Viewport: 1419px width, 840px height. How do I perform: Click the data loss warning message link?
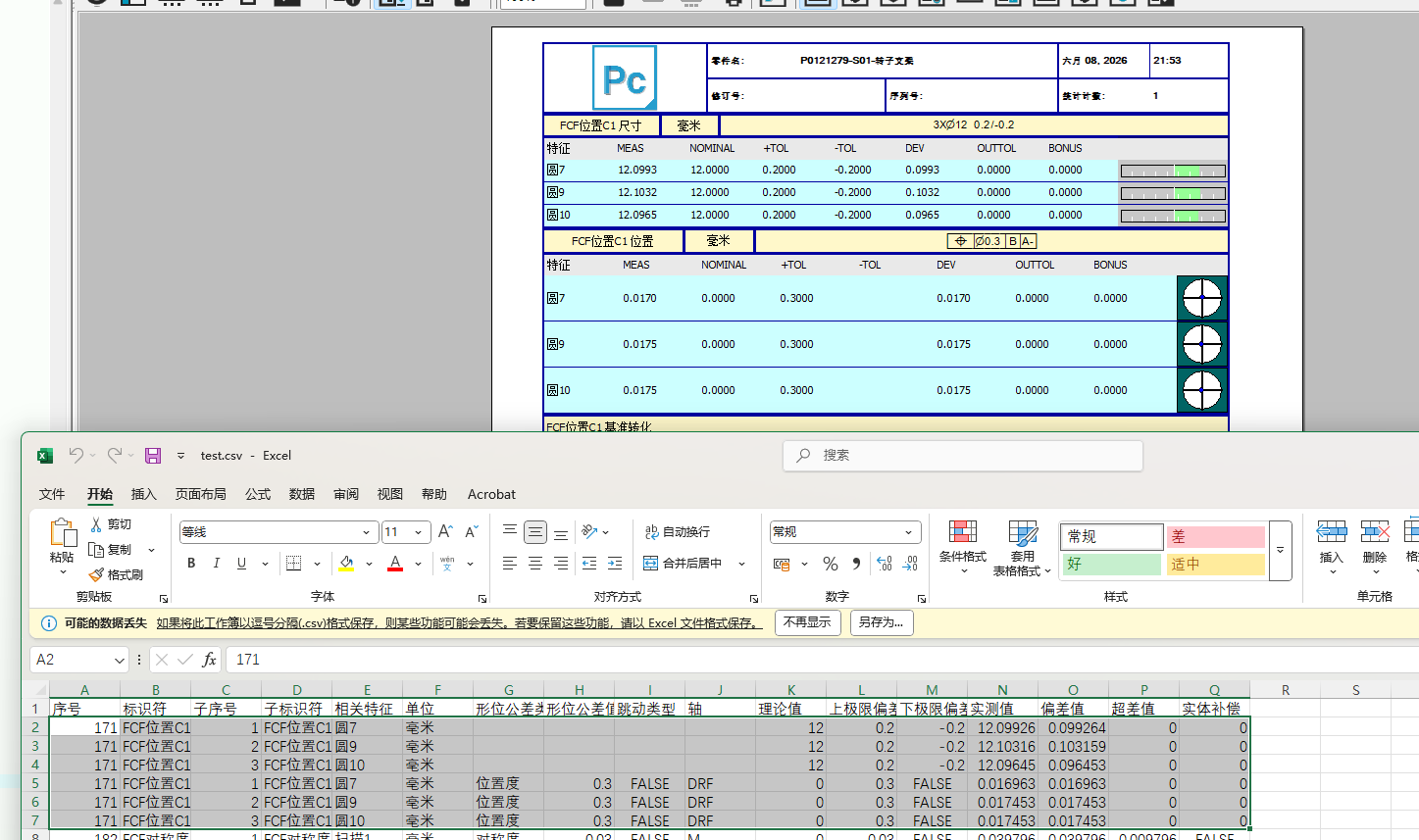(459, 623)
